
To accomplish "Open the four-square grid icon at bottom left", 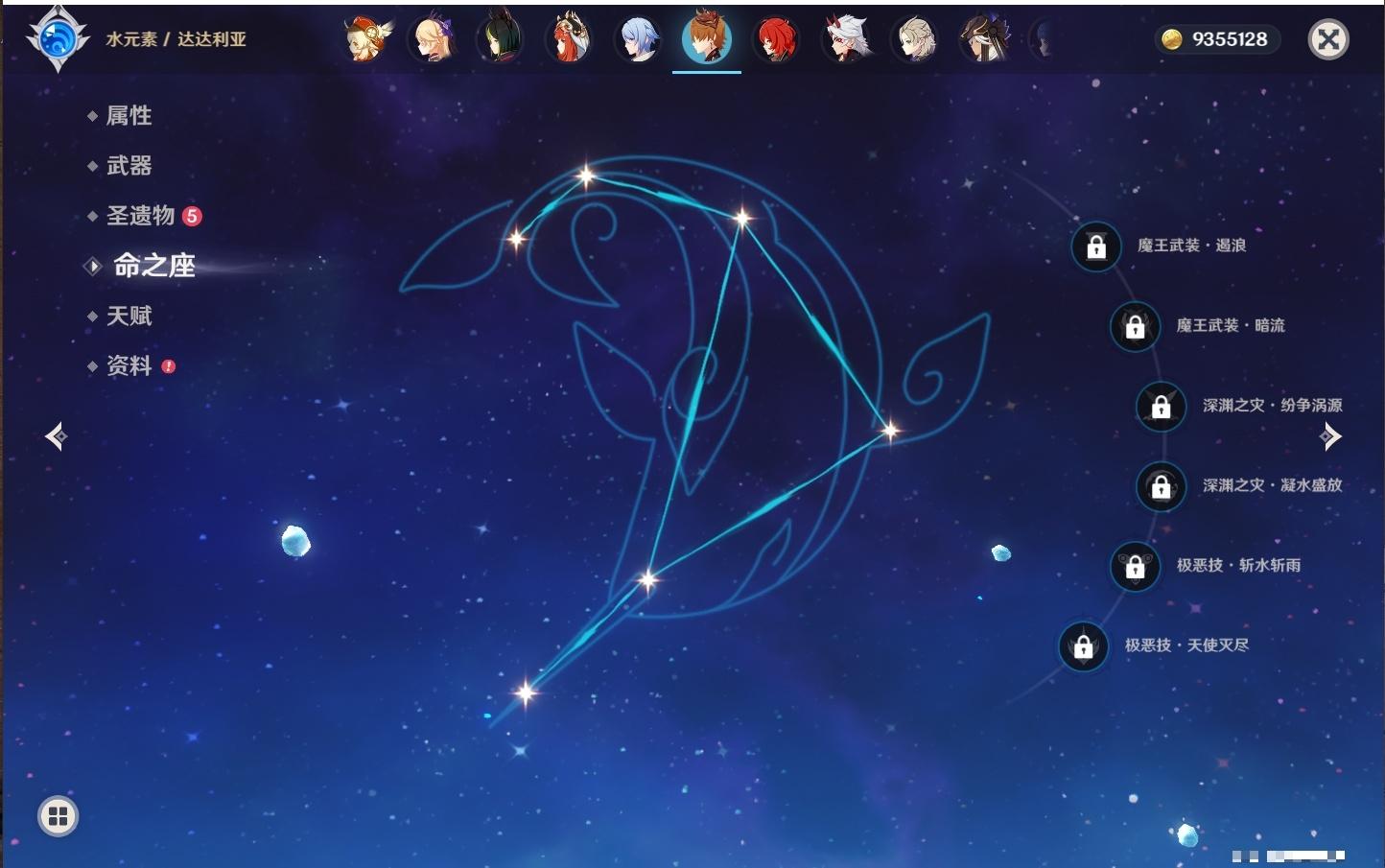I will 58,816.
